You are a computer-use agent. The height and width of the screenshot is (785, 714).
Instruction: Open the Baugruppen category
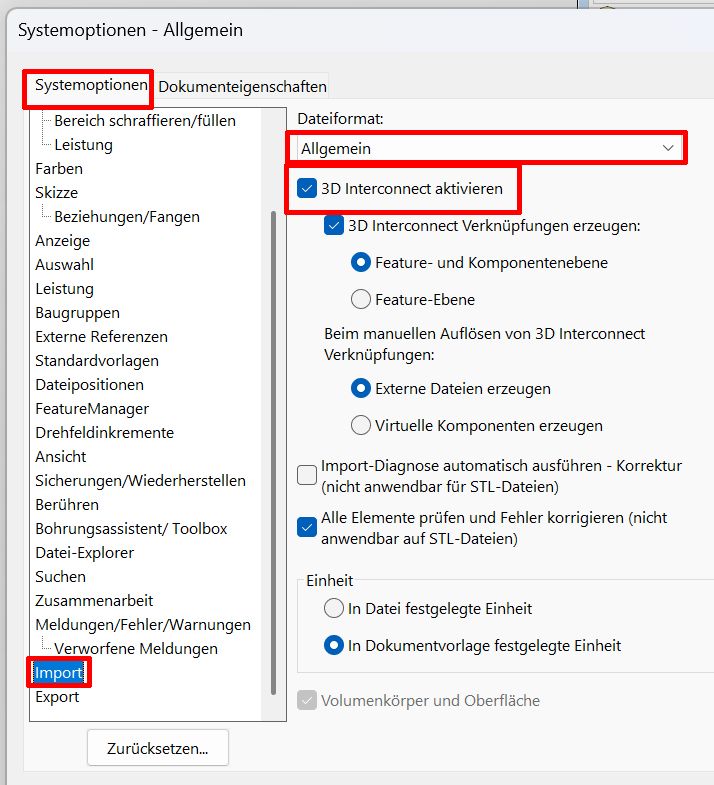pos(78,313)
